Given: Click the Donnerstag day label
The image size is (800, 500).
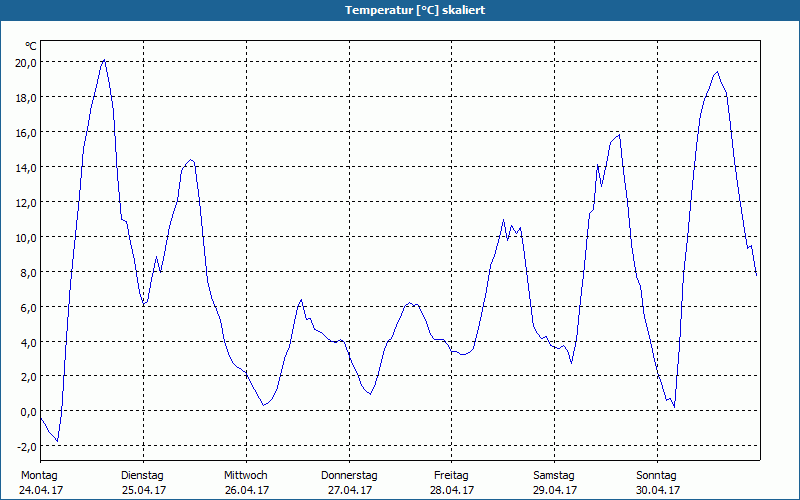Looking at the screenshot, I should [x=349, y=476].
